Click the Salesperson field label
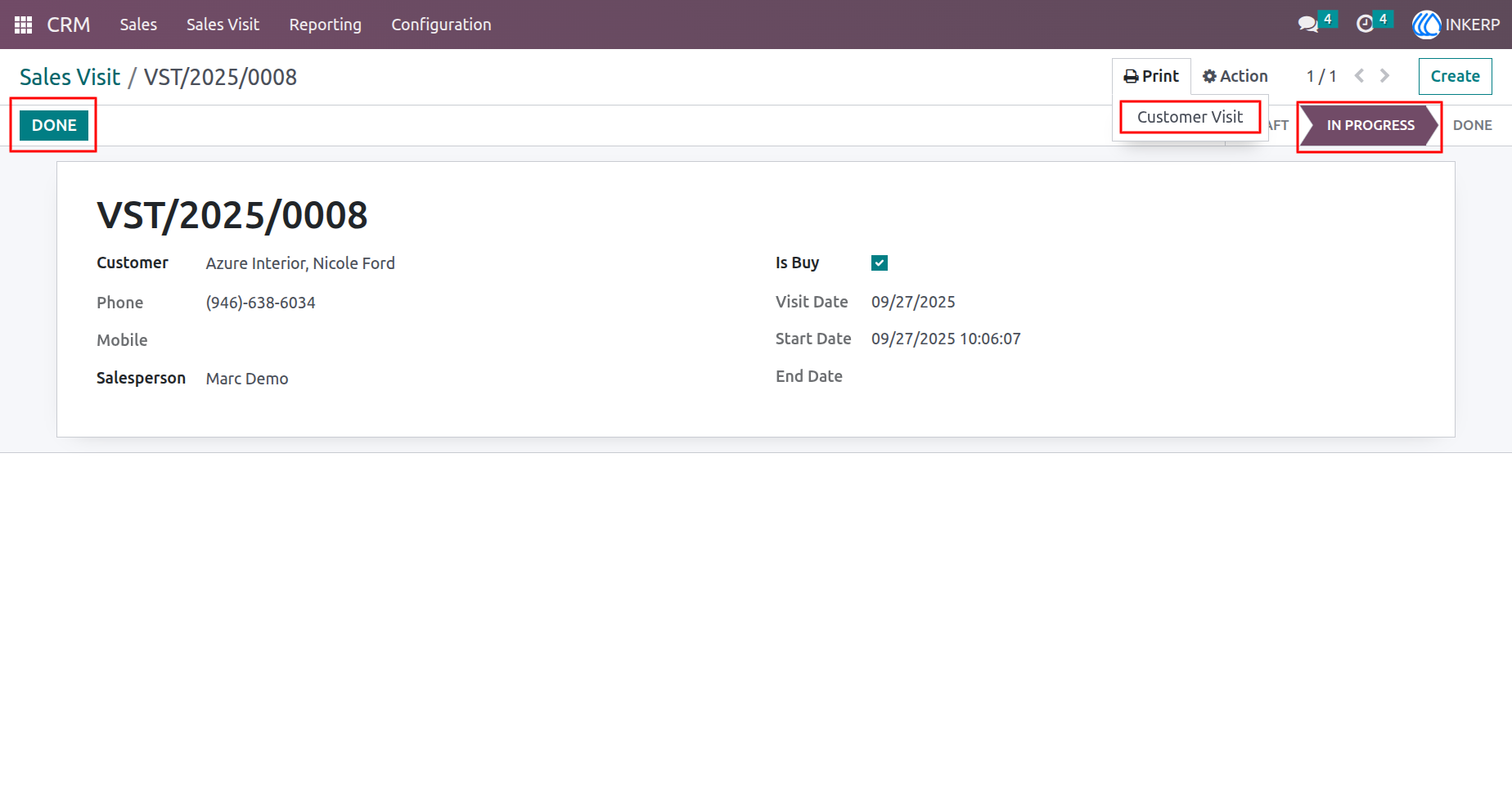Screen dimensions: 1512x790 (141, 378)
